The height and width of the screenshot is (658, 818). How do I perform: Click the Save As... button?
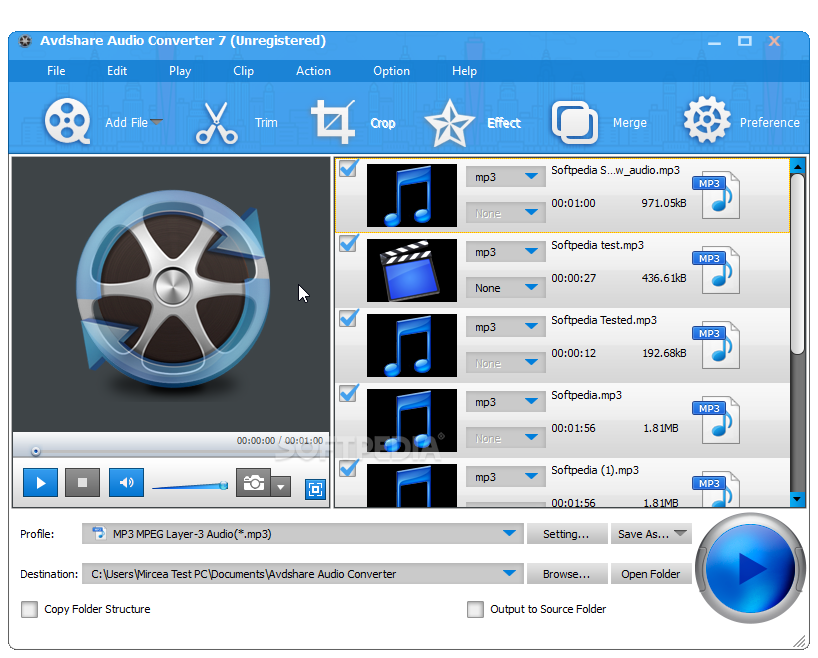point(651,534)
